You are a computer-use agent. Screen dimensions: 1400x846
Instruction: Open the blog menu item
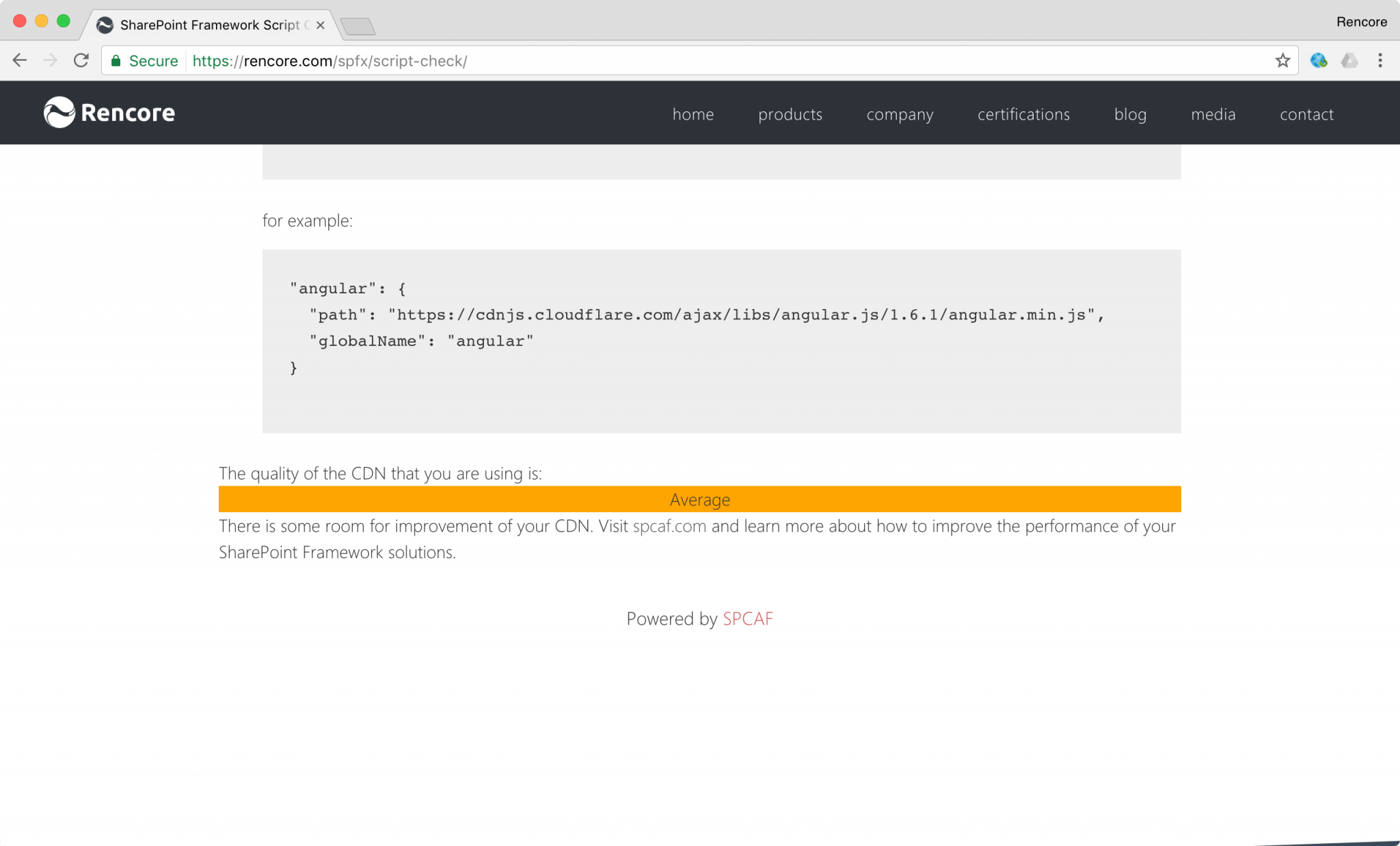[1130, 114]
